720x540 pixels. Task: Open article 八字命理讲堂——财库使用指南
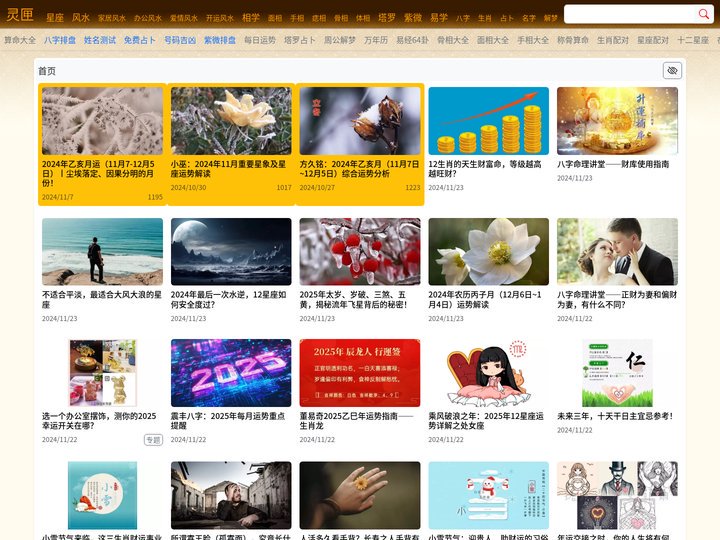[613, 164]
